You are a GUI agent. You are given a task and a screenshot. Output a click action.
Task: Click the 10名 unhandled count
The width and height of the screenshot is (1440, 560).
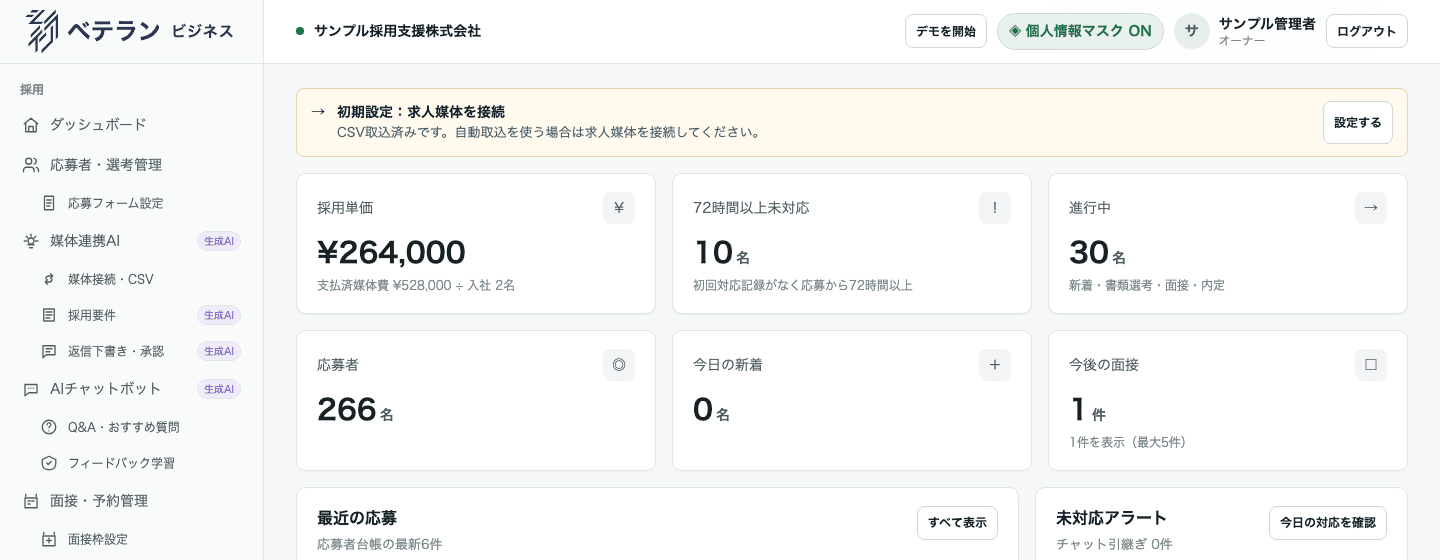pyautogui.click(x=721, y=253)
